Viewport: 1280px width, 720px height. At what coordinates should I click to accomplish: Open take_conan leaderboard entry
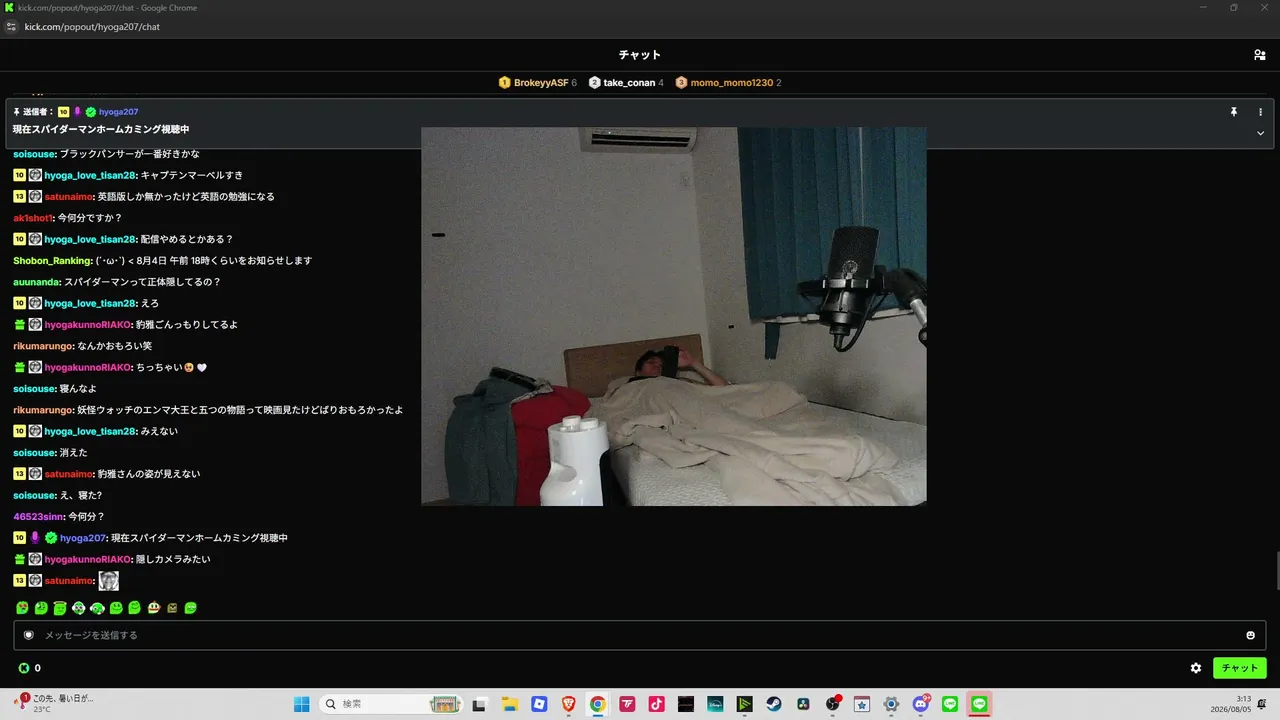(626, 83)
